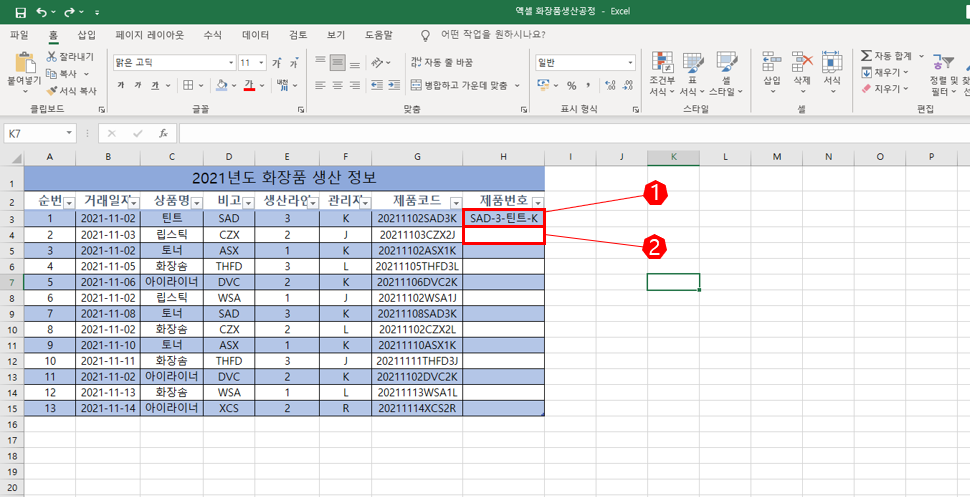Open Format as Table (표 서식)

(x=692, y=74)
